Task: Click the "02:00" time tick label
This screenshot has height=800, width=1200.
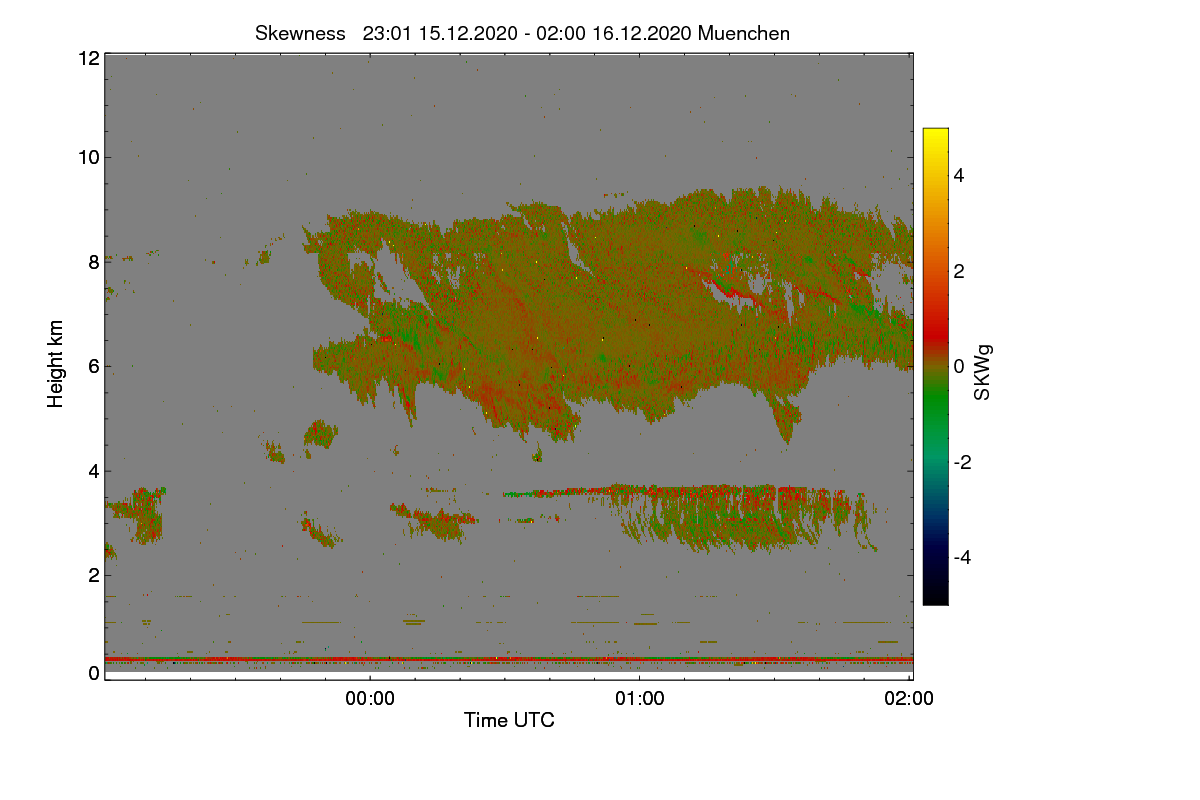Action: pos(910,699)
